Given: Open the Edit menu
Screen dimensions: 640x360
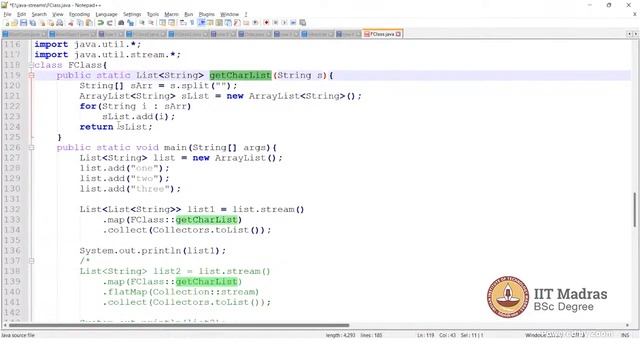Looking at the screenshot, I should pos(21,14).
